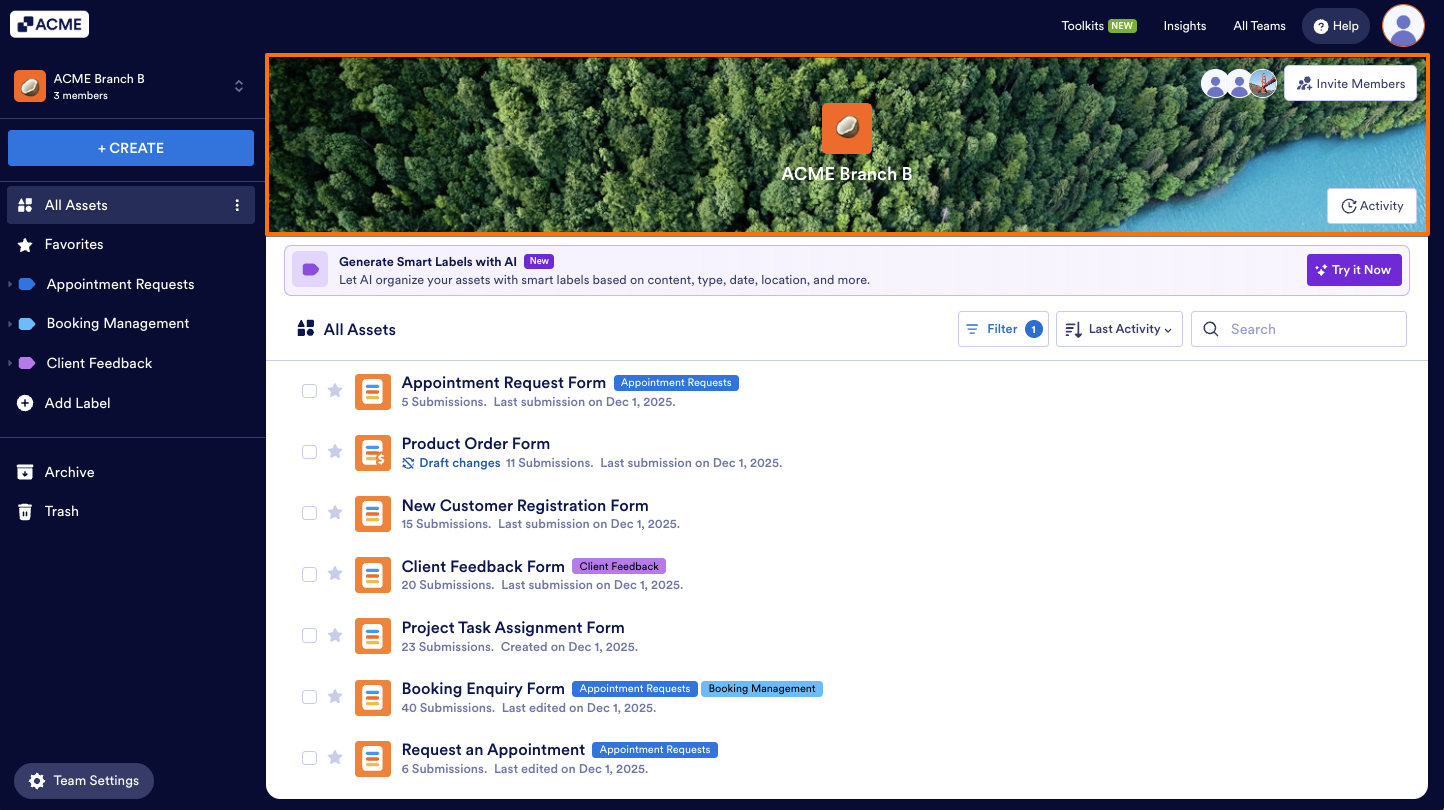Click the Client Feedback Form icon
Screen dimensions: 1444x810
(373, 574)
